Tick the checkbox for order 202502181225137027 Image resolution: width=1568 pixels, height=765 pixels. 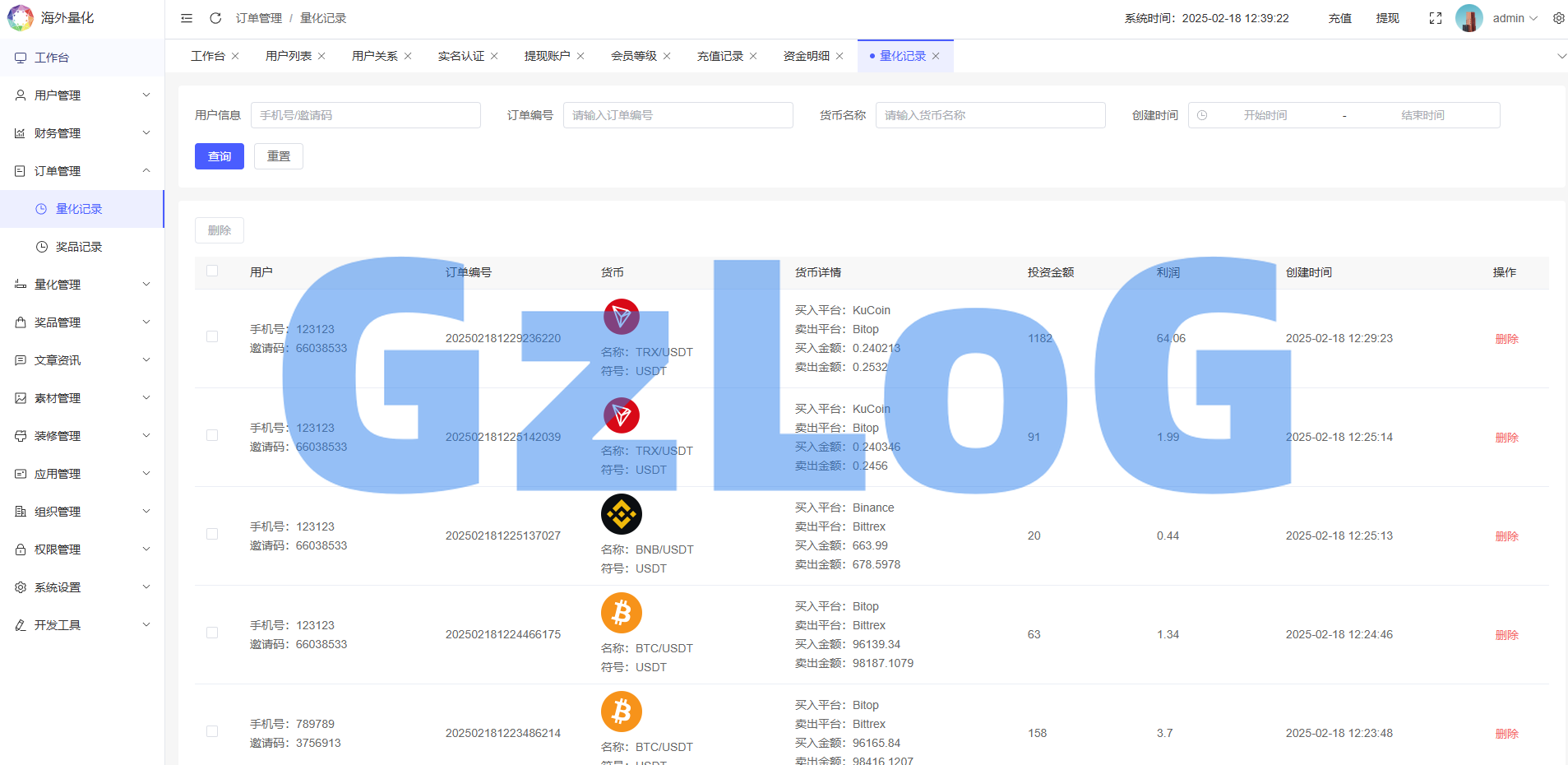[x=212, y=535]
